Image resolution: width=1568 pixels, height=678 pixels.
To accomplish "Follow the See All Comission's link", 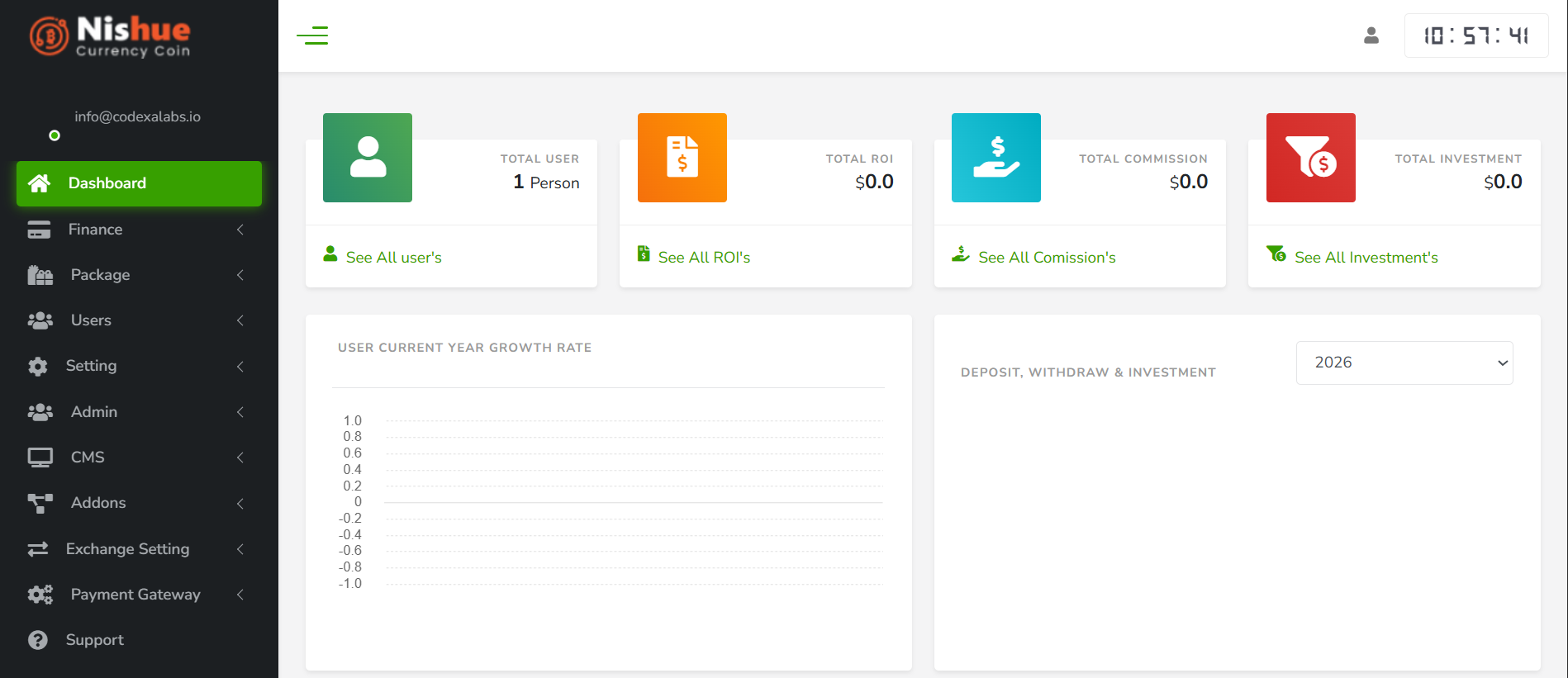I will 1047,258.
